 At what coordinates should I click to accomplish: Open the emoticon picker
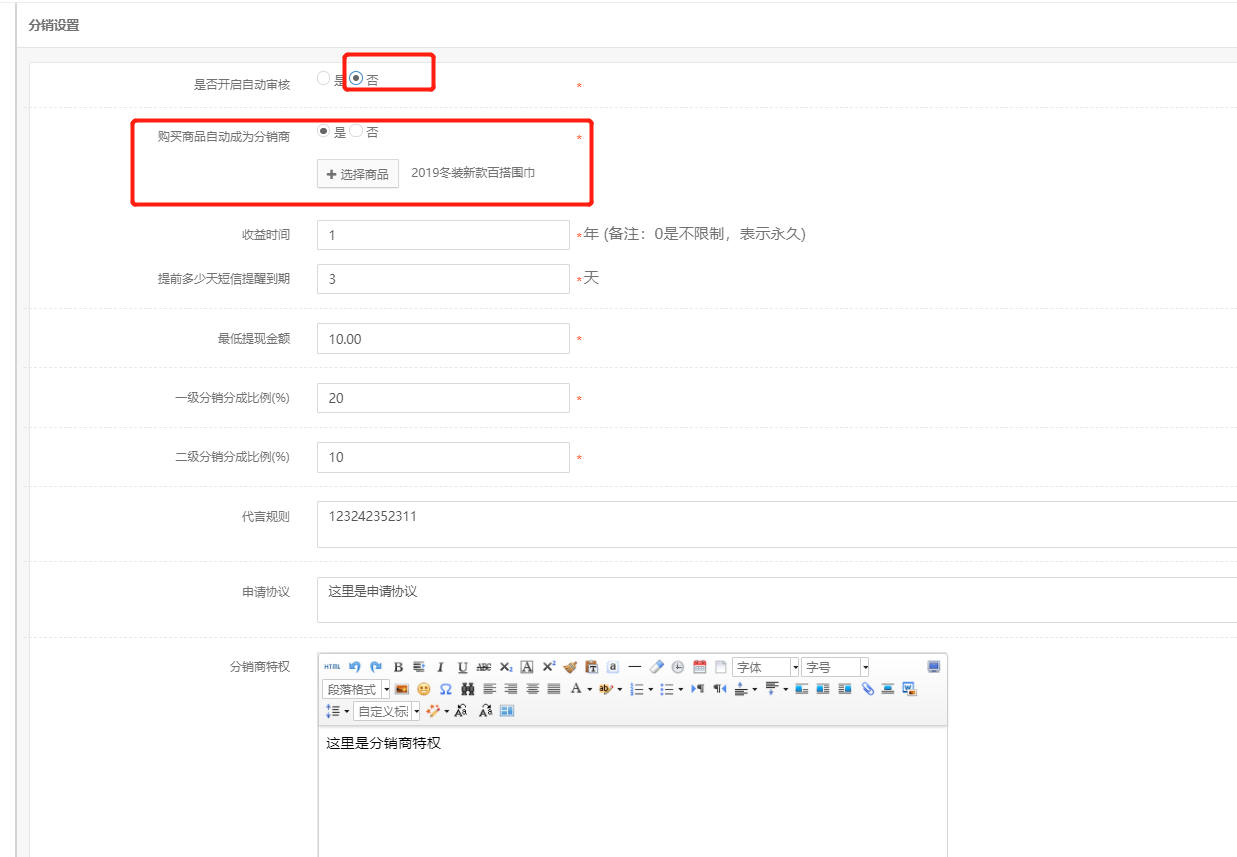pyautogui.click(x=423, y=689)
